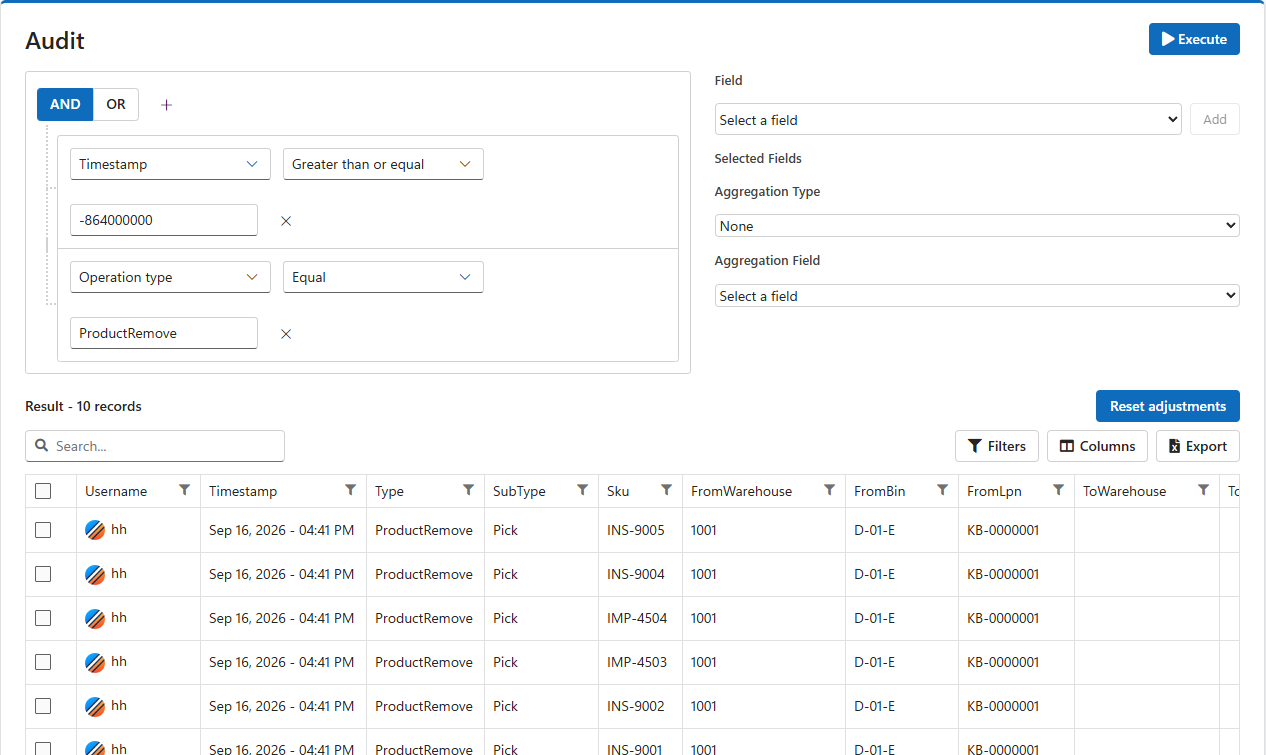Open filter icon on Username column
The height and width of the screenshot is (755, 1266).
pos(184,490)
